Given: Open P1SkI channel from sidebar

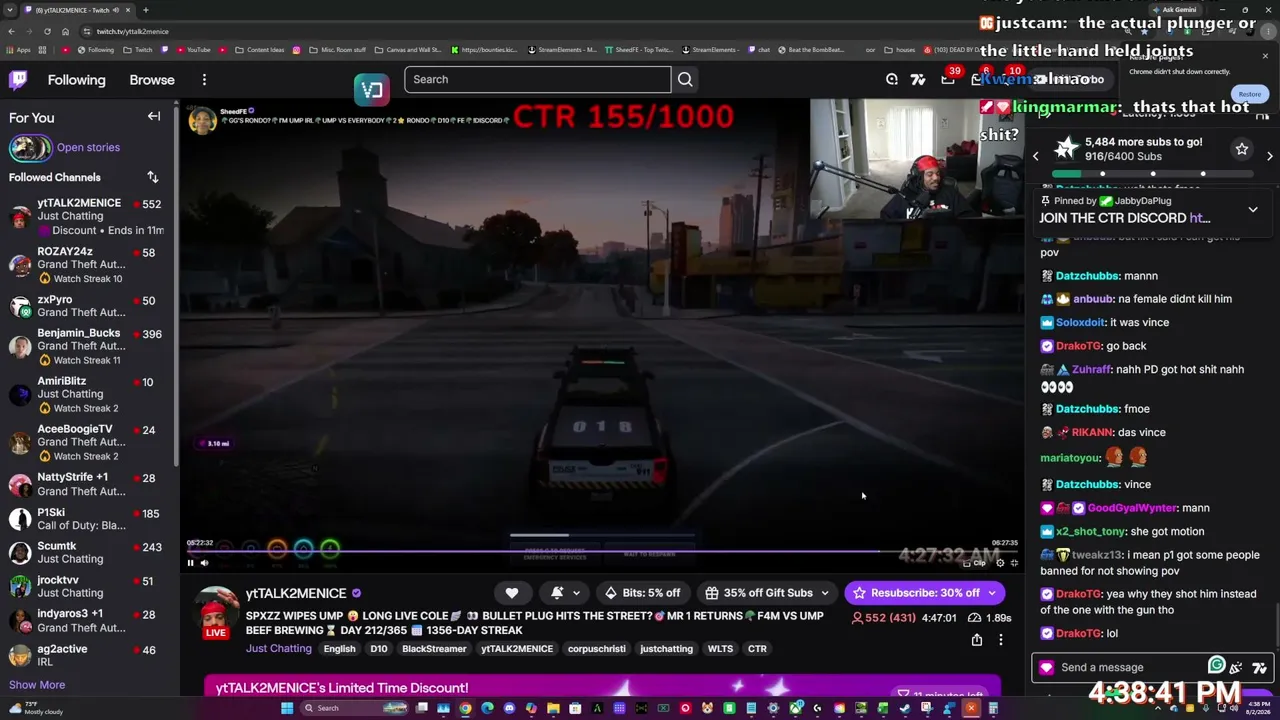Looking at the screenshot, I should tap(88, 519).
